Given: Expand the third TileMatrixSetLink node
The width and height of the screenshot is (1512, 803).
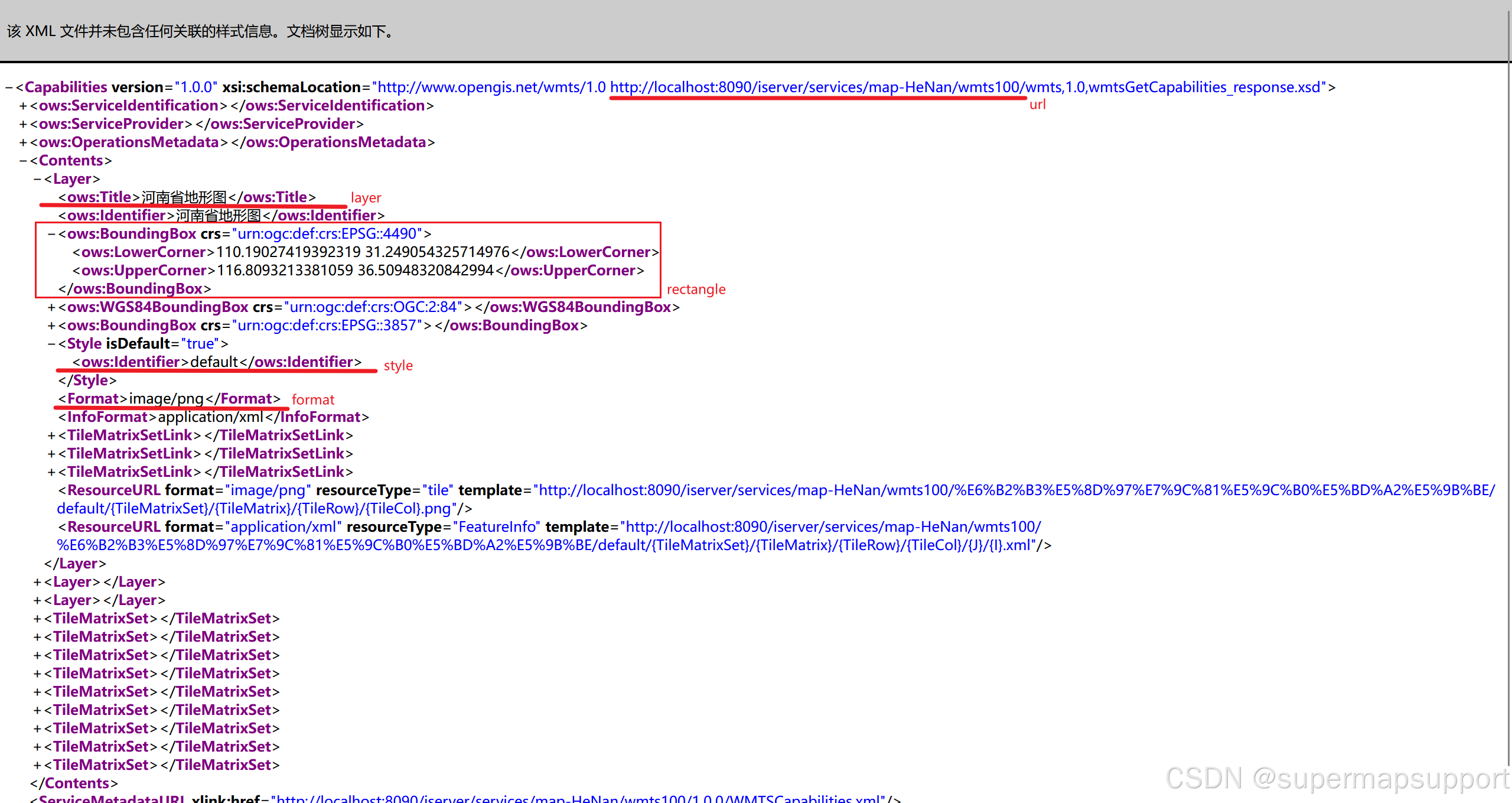Looking at the screenshot, I should (51, 472).
